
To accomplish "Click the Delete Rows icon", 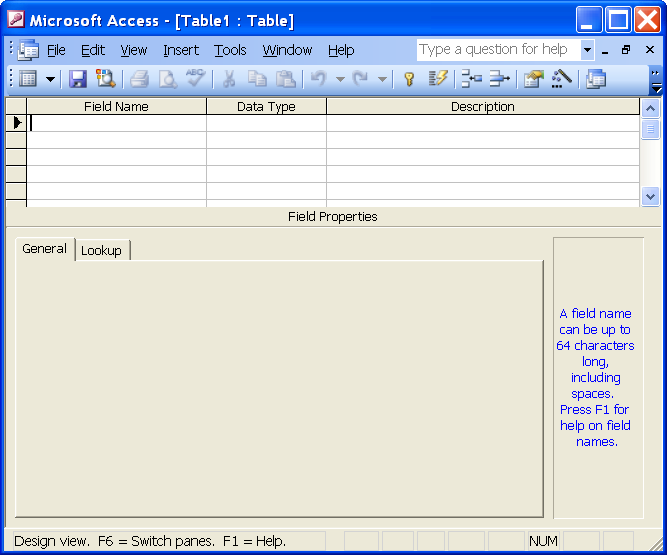I will click(x=499, y=79).
